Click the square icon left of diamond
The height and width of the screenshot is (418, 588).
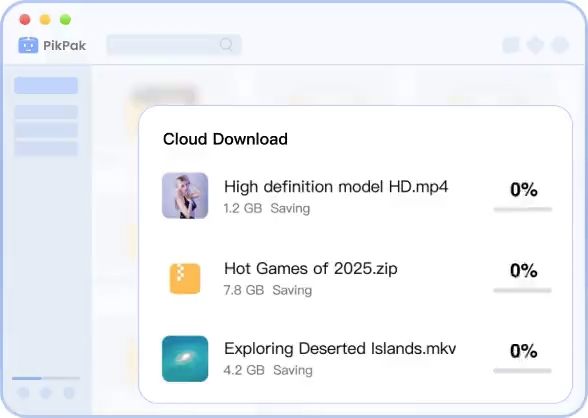coord(511,45)
